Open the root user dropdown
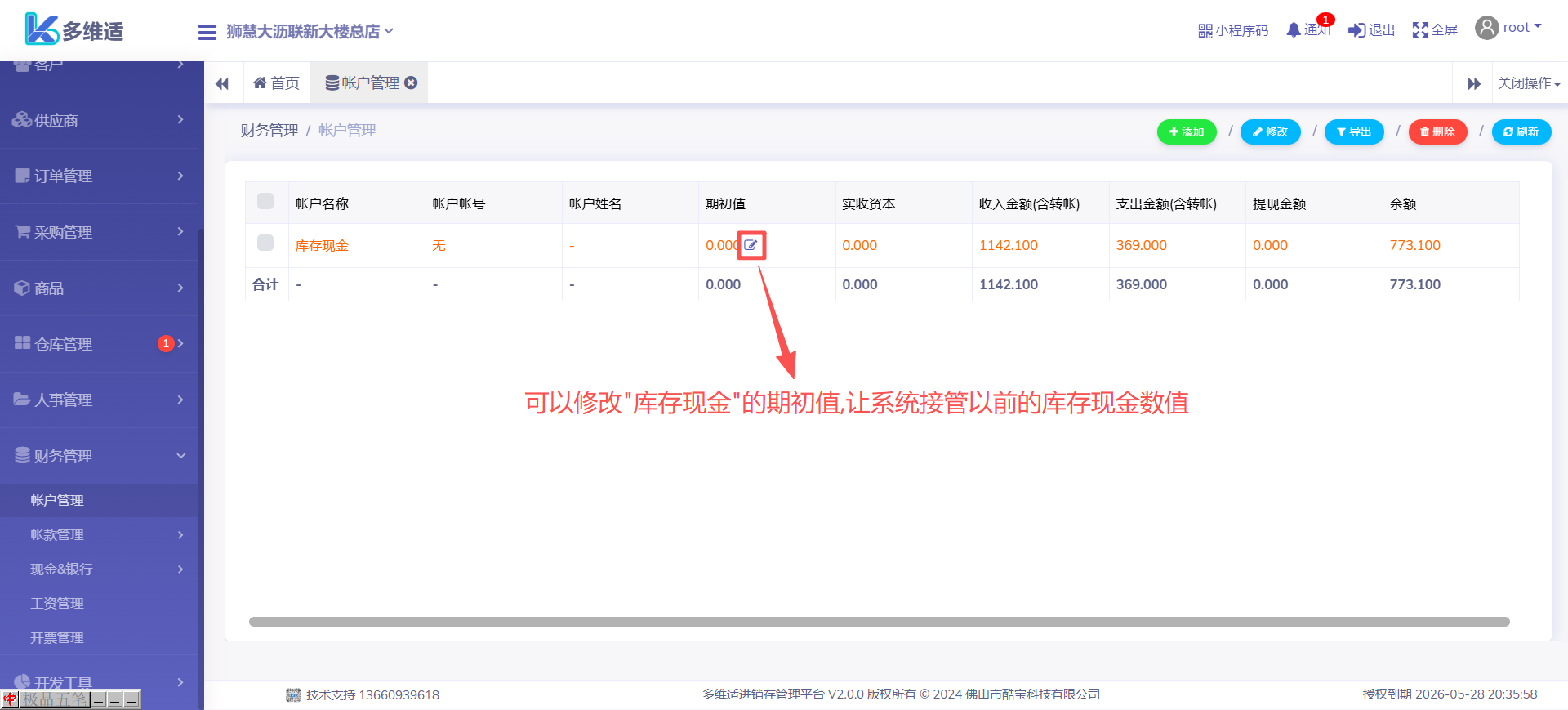Viewport: 1568px width, 710px height. [x=1508, y=28]
